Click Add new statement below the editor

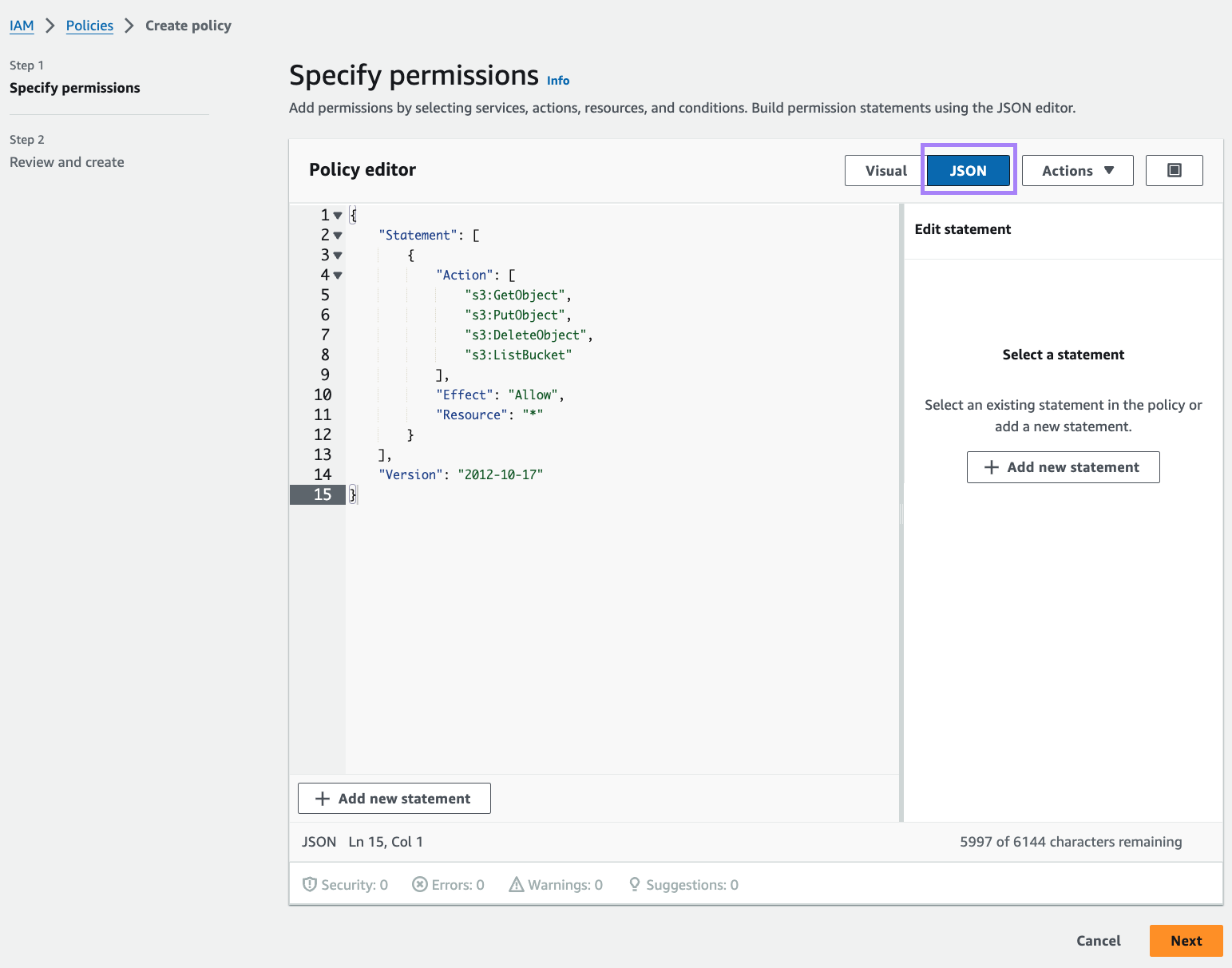click(x=394, y=799)
